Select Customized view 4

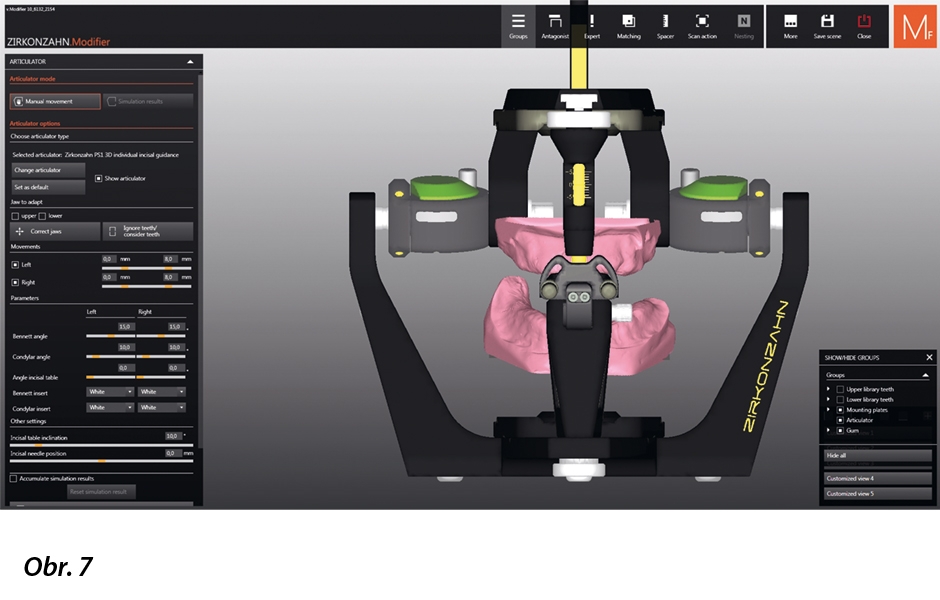coord(876,478)
